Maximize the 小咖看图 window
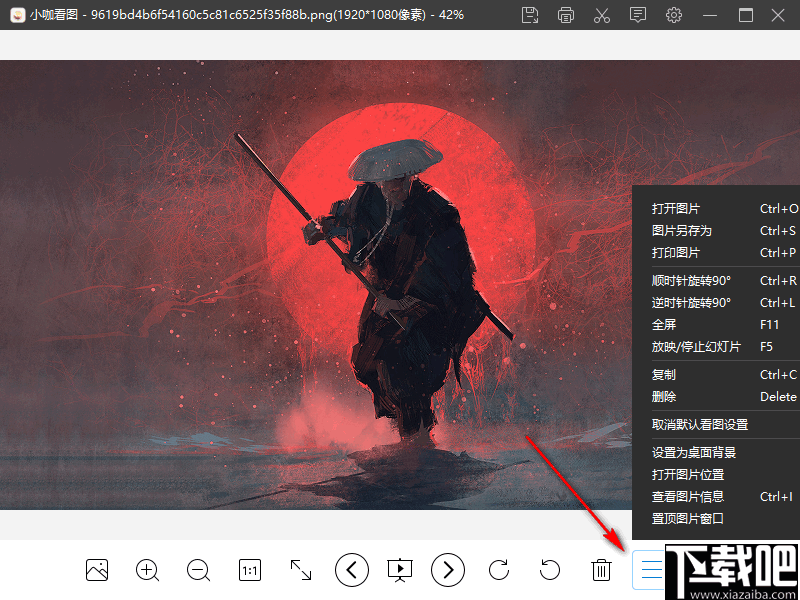 746,15
